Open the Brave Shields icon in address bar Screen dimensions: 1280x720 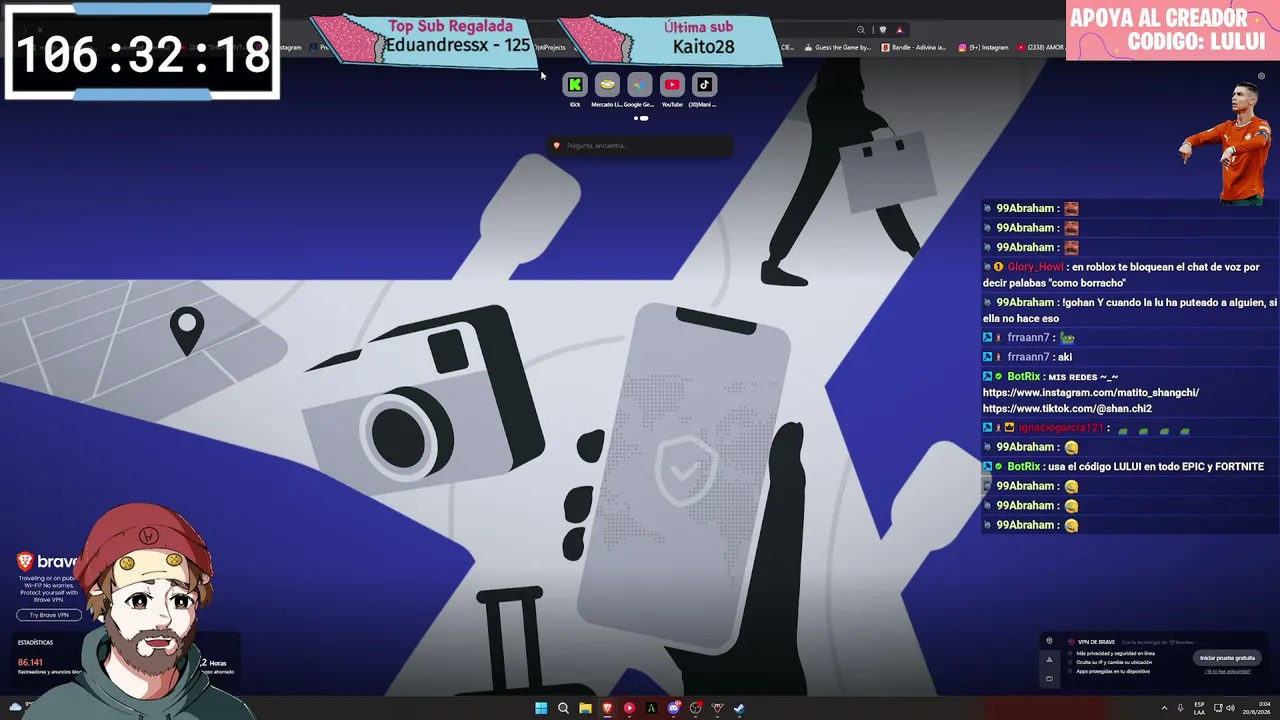point(882,30)
